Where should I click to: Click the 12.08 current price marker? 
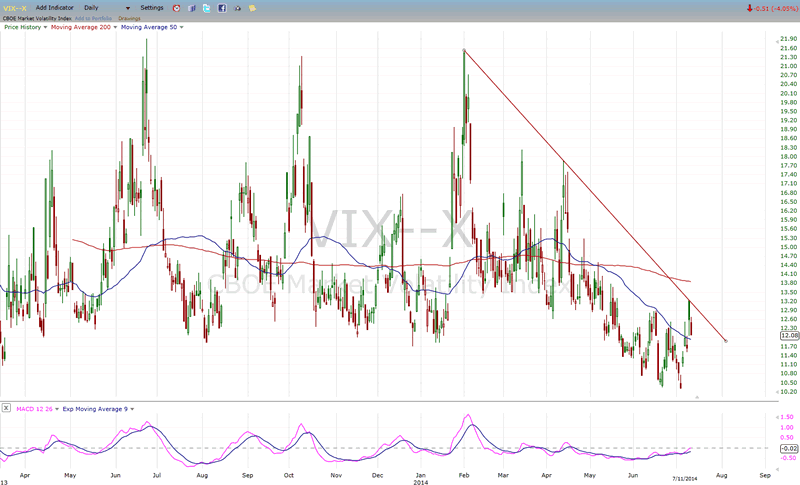[786, 336]
